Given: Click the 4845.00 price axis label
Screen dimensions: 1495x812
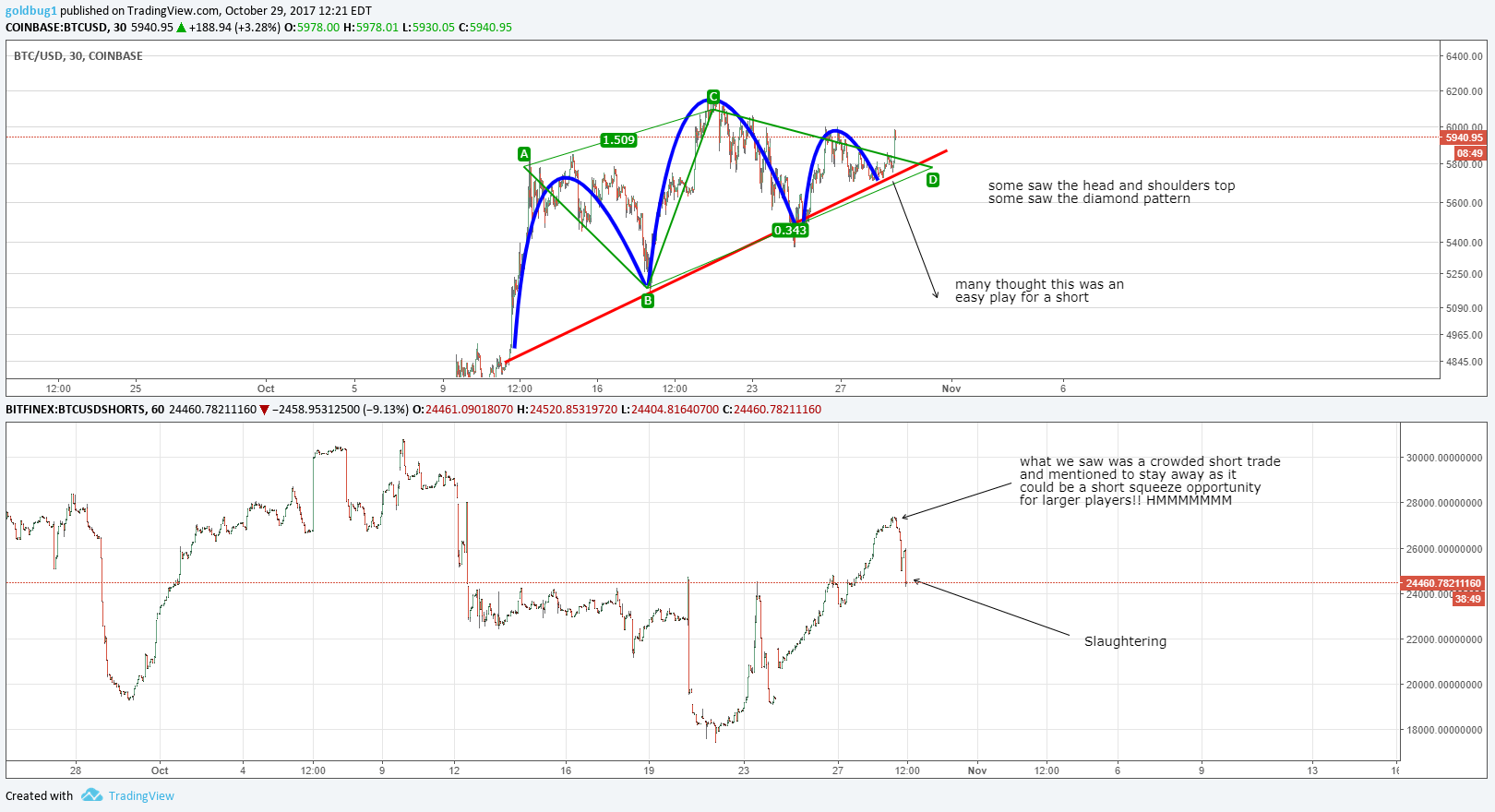Looking at the screenshot, I should click(1465, 362).
